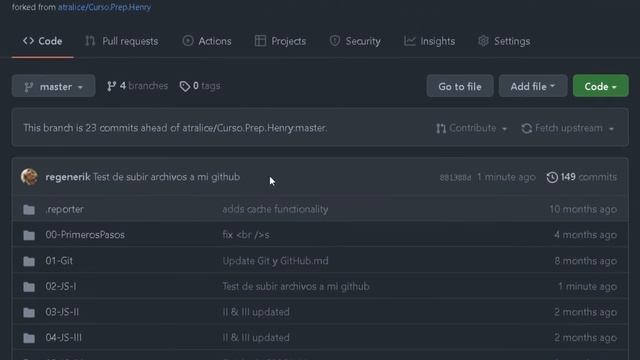Click folder icon beside 01-Git
This screenshot has height=360, width=640.
pyautogui.click(x=29, y=261)
